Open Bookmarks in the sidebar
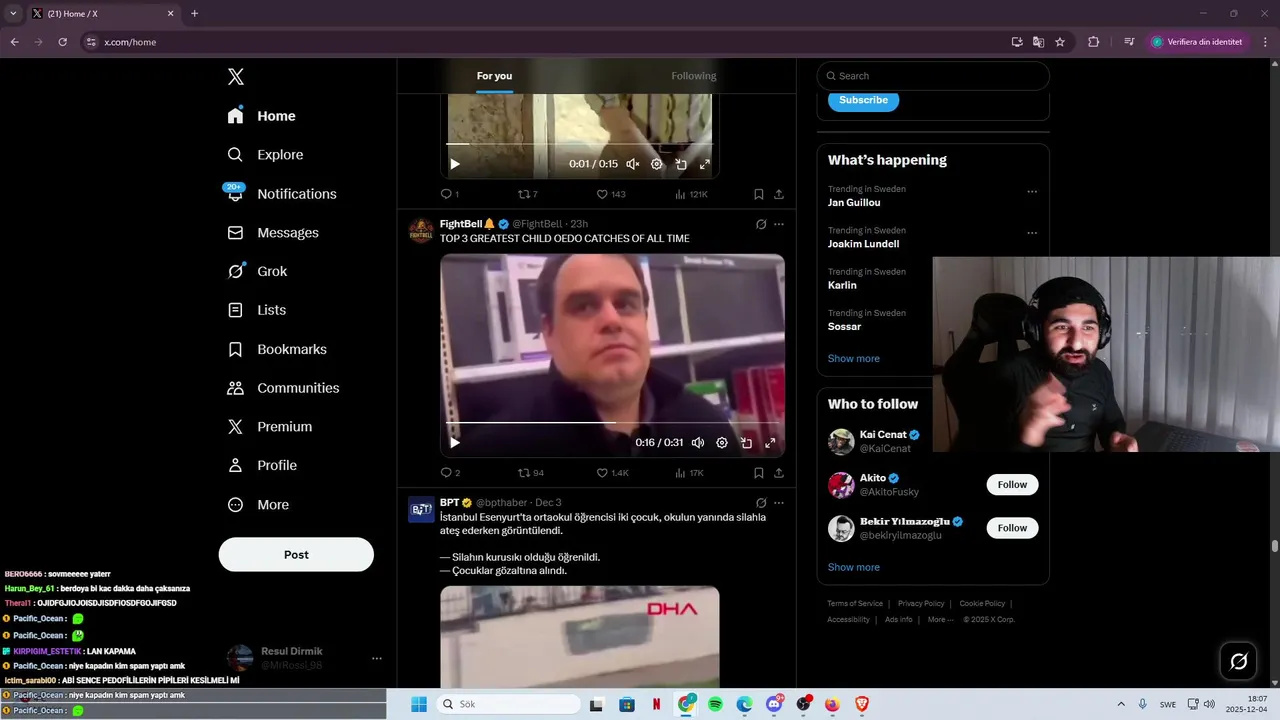This screenshot has height=720, width=1280. click(278, 349)
